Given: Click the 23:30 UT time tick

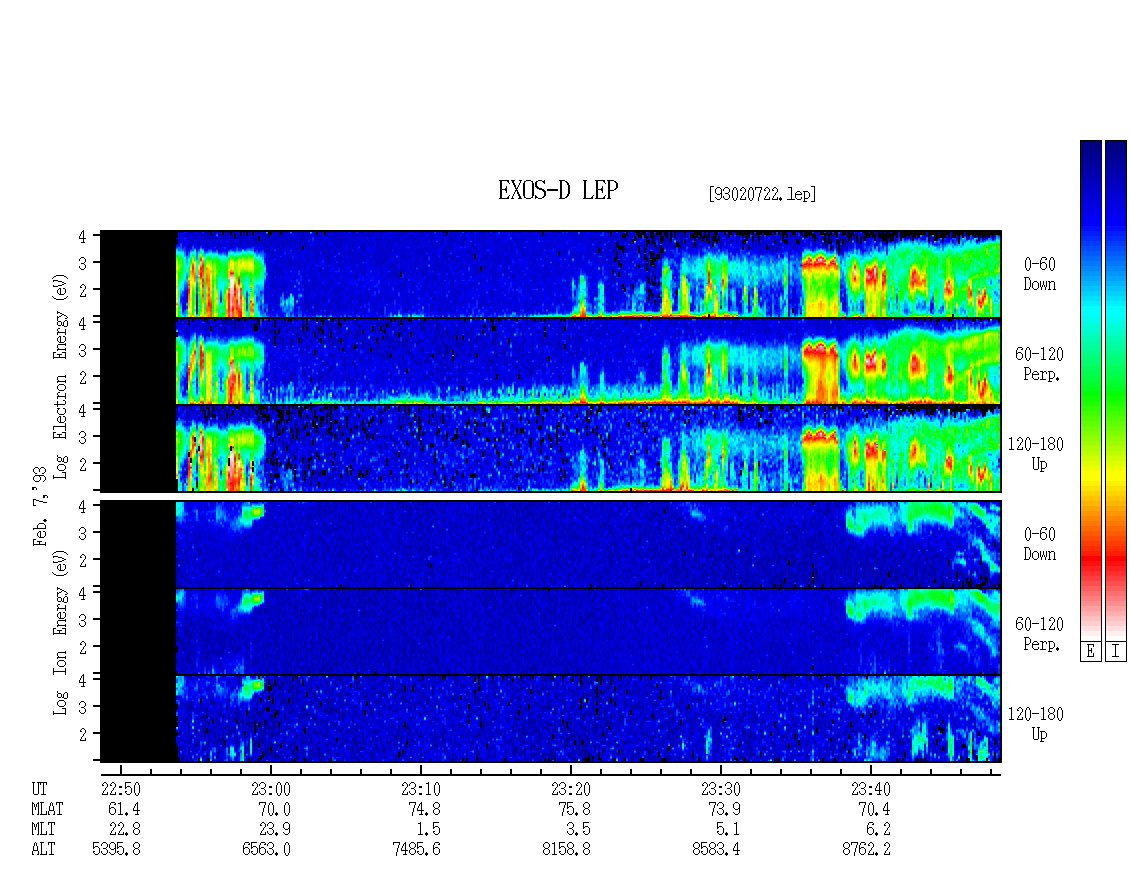Looking at the screenshot, I should point(721,789).
